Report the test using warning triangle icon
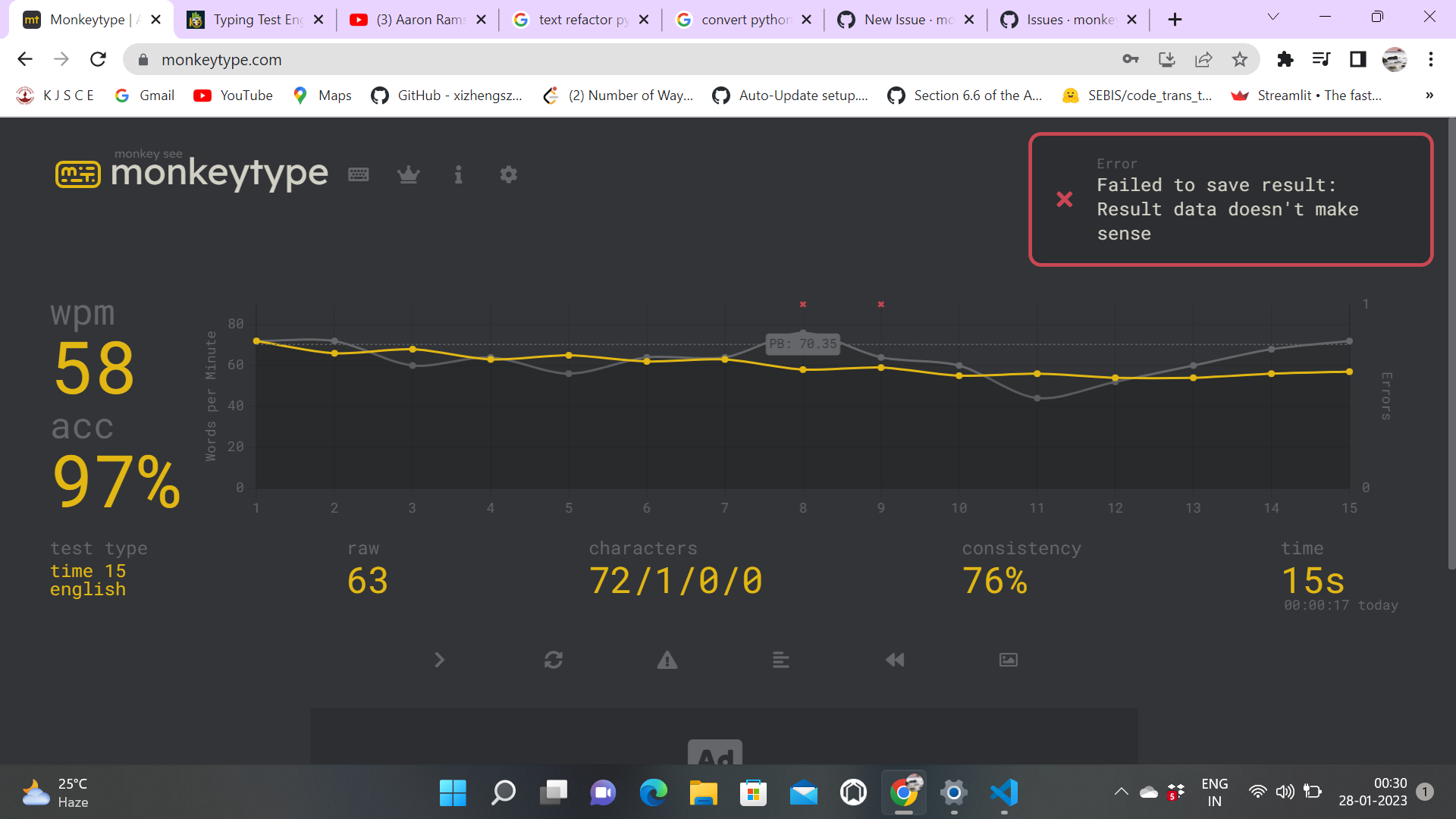1456x819 pixels. tap(667, 660)
